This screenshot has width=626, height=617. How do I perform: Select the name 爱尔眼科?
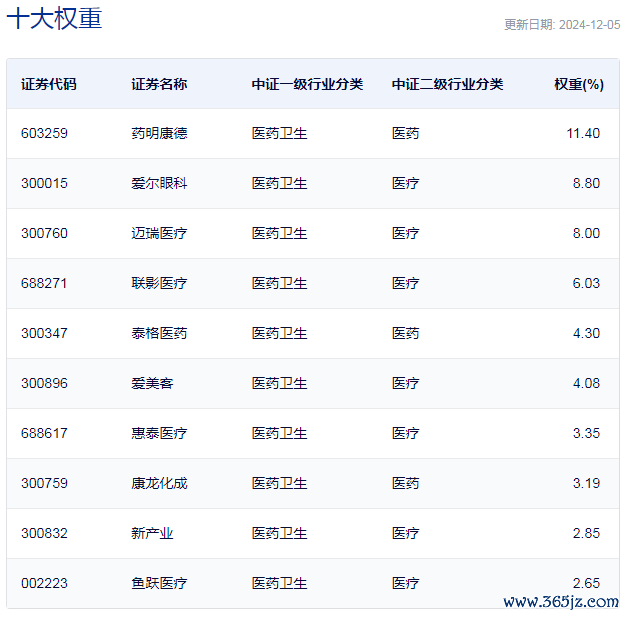click(159, 183)
